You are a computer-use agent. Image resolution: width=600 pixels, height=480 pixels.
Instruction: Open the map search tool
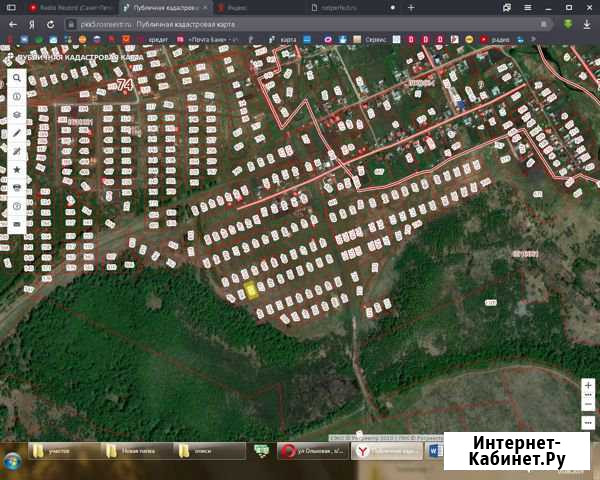pos(17,78)
